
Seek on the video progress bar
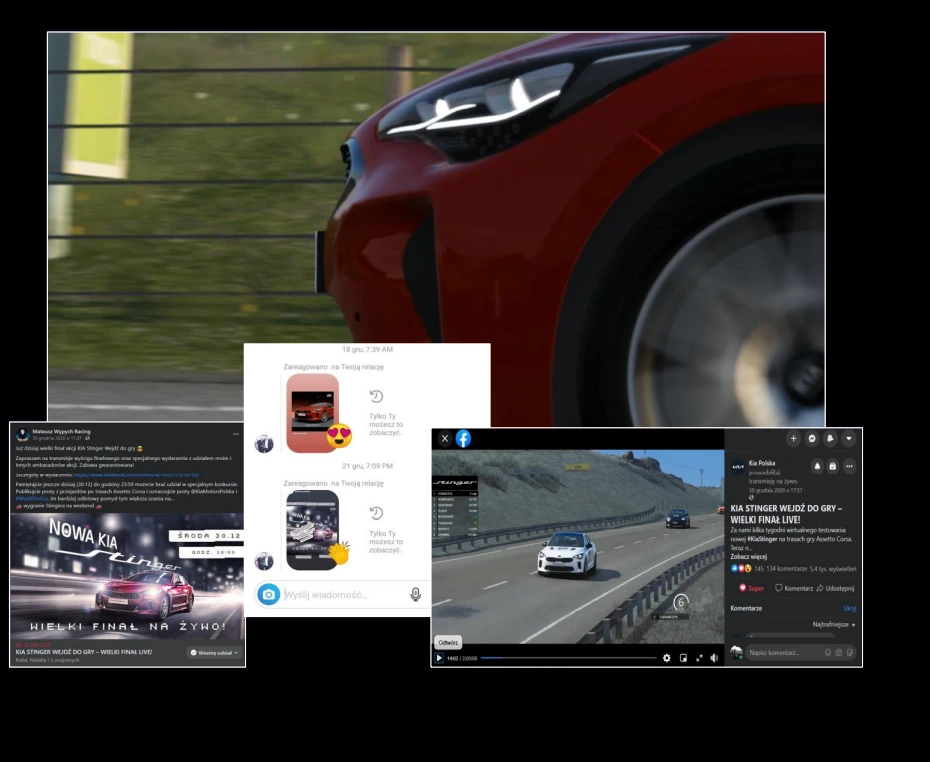pyautogui.click(x=568, y=658)
